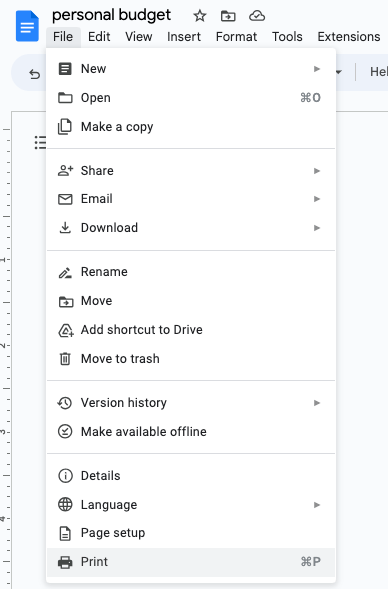Open the View menu
The height and width of the screenshot is (589, 388).
pos(139,37)
